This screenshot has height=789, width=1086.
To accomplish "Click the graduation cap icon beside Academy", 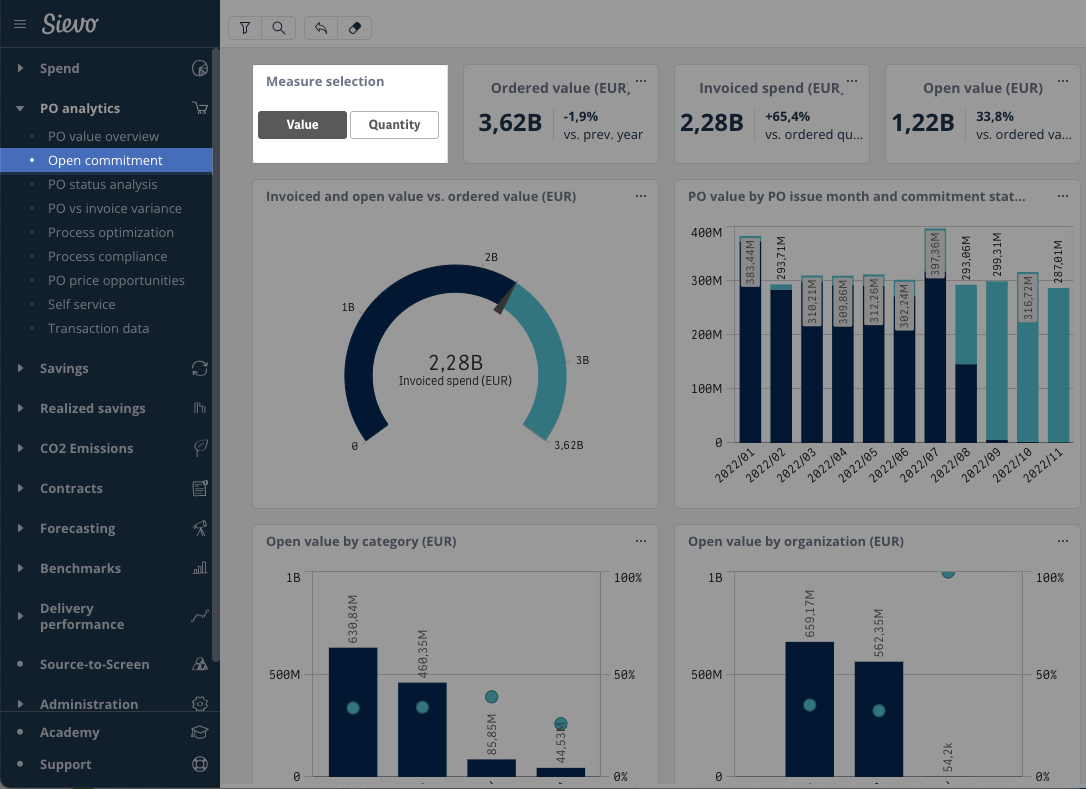I will pyautogui.click(x=199, y=732).
